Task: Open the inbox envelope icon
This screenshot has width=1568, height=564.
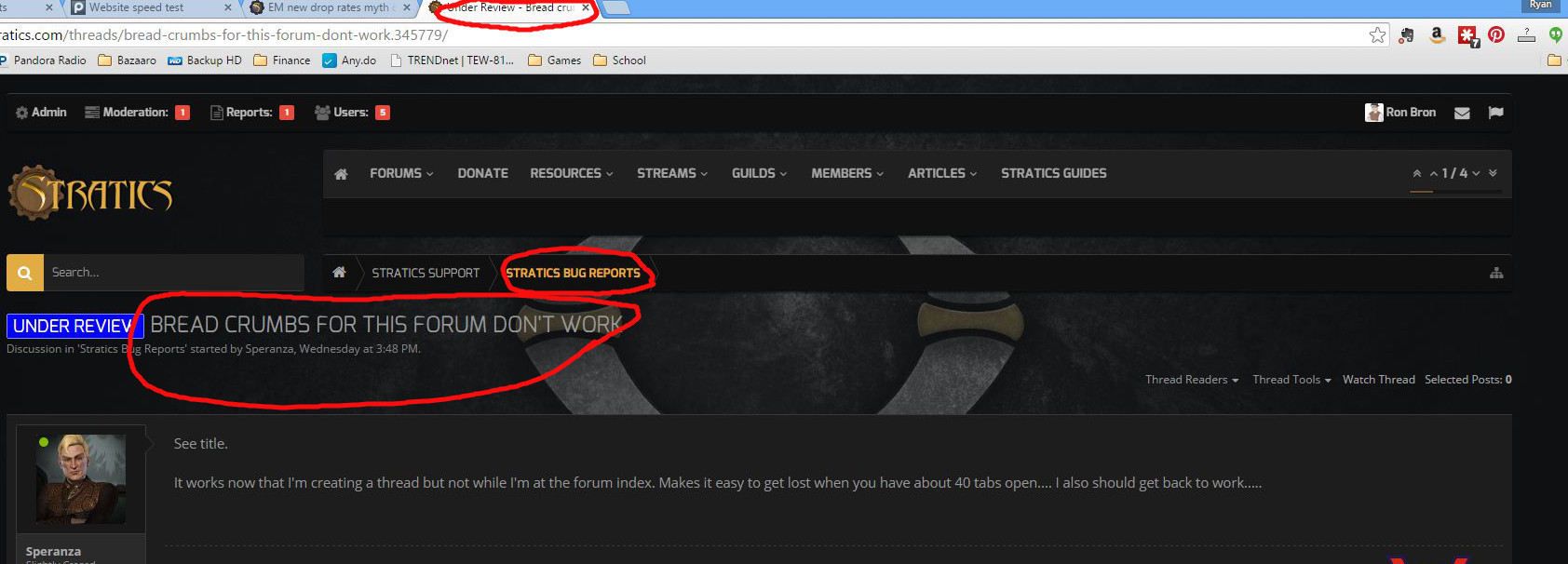Action: point(1462,113)
